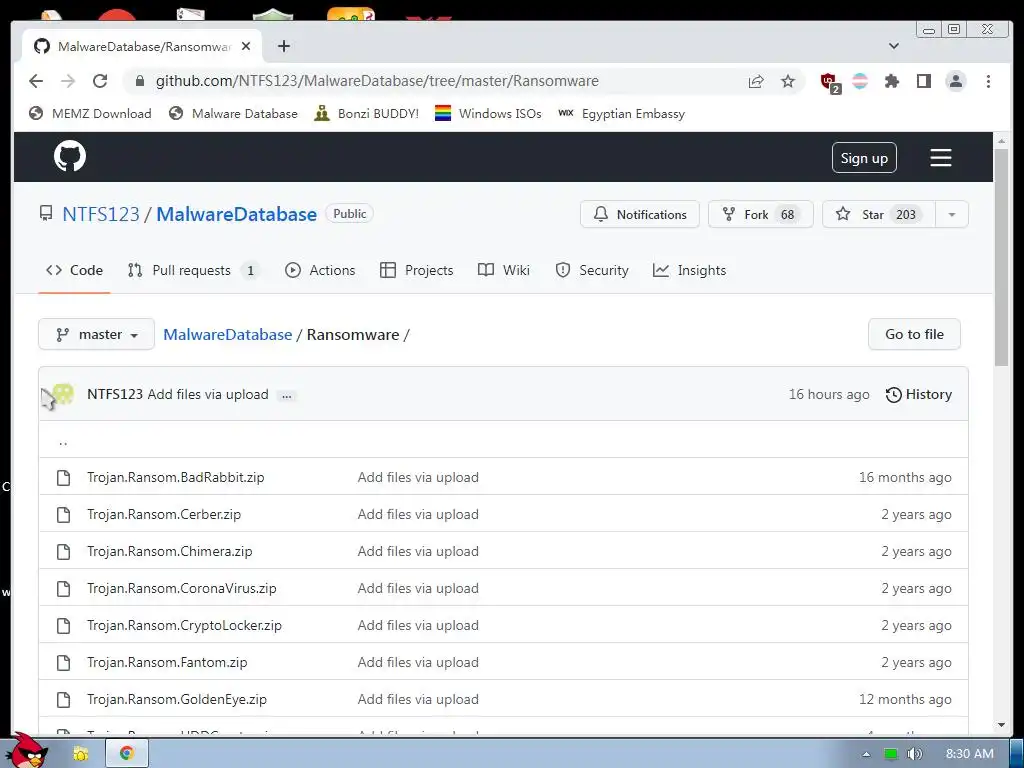1024x768 pixels.
Task: Open the Extensions puzzle piece menu
Action: 891,81
